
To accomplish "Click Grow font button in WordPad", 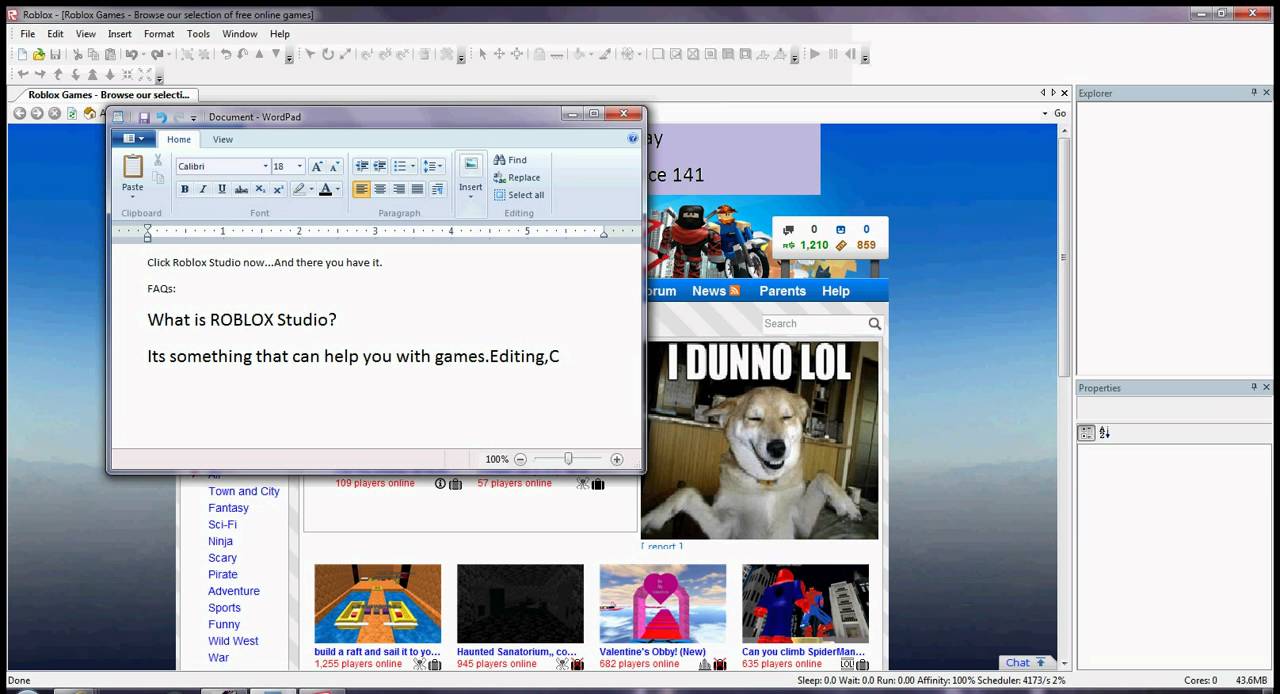I will [x=317, y=166].
